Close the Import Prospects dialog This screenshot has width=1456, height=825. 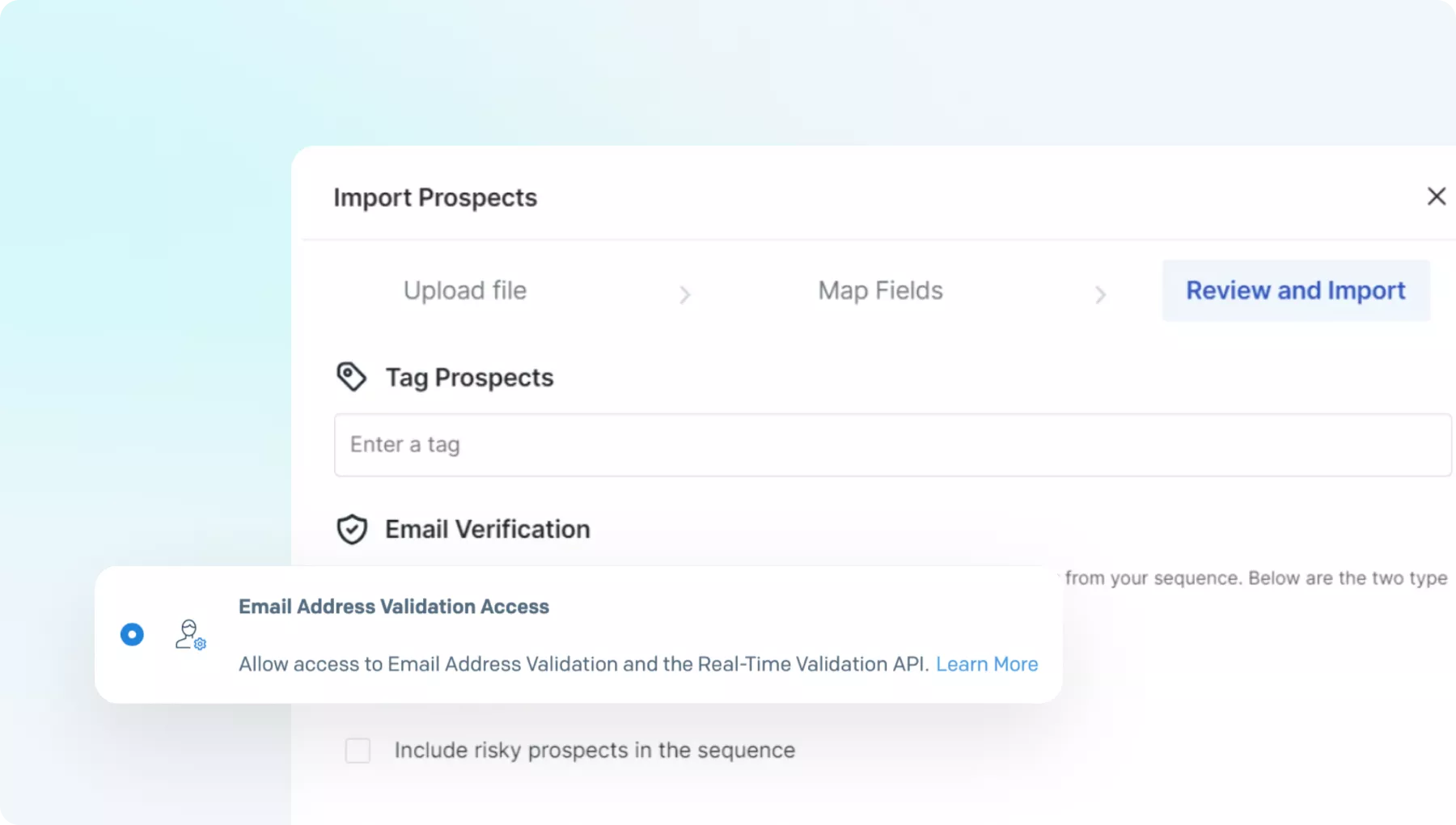1436,197
